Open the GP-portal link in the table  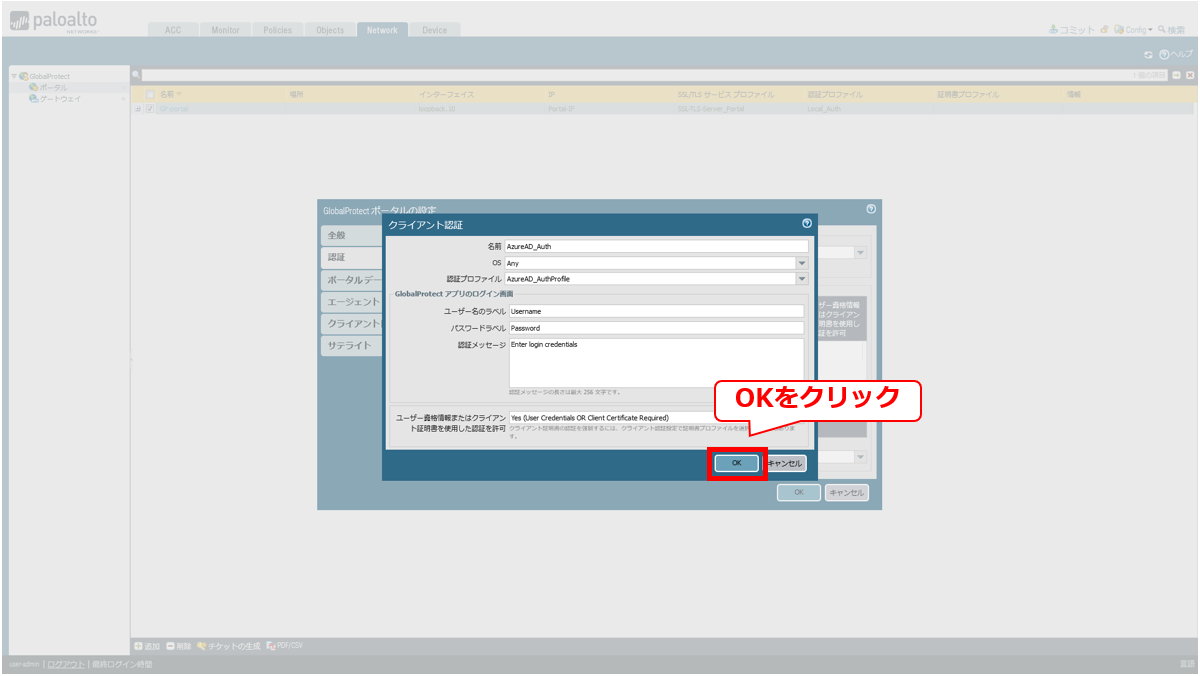coord(173,109)
